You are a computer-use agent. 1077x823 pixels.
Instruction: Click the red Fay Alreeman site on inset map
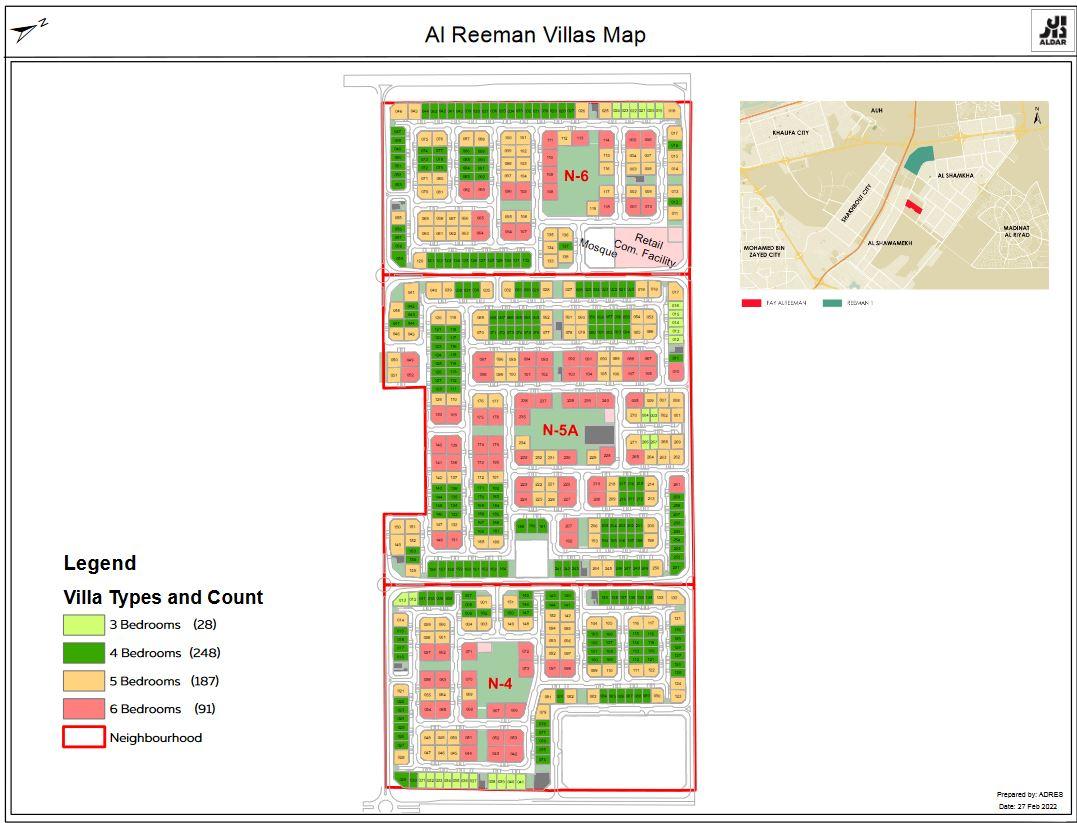(913, 205)
